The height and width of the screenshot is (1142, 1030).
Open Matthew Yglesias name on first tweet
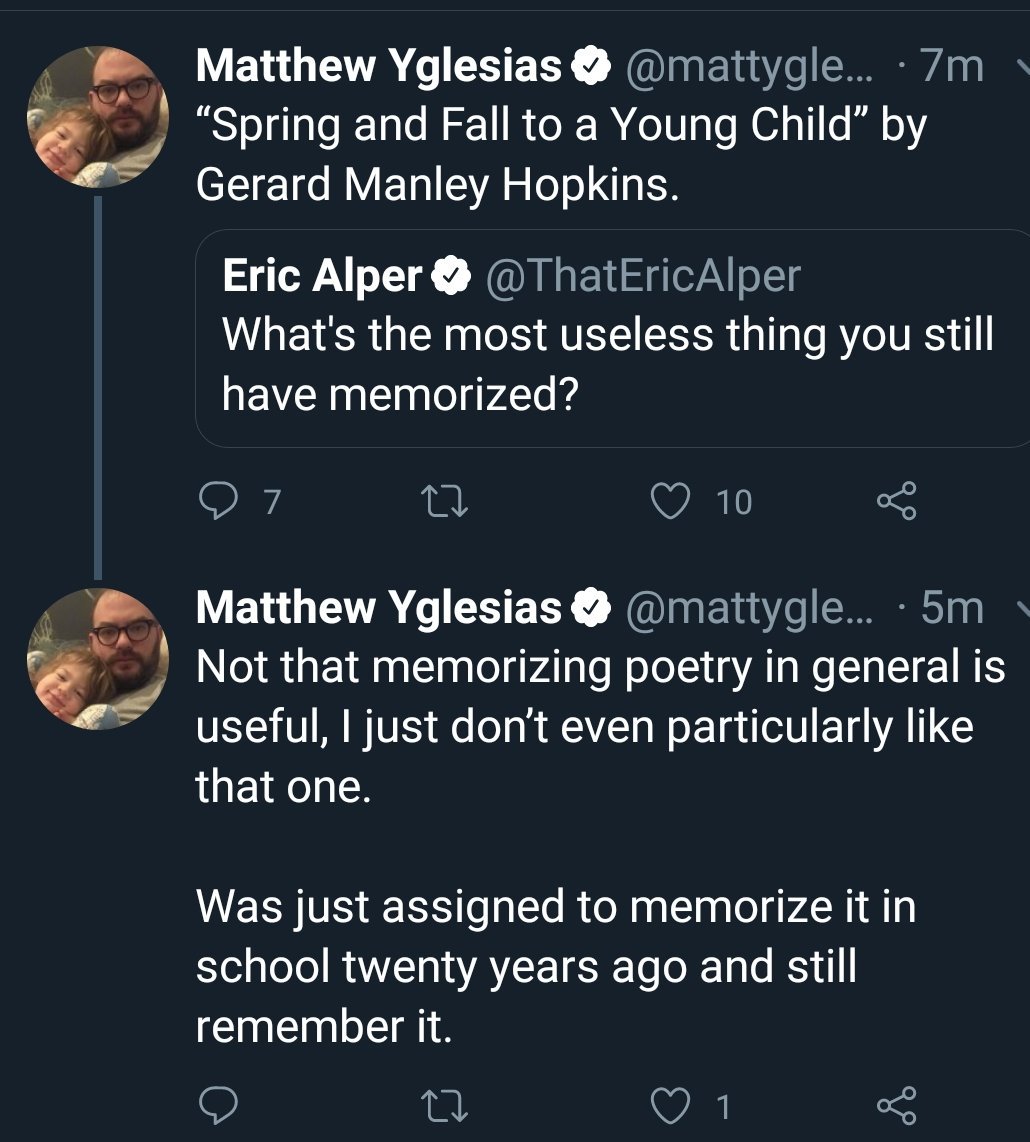click(378, 67)
